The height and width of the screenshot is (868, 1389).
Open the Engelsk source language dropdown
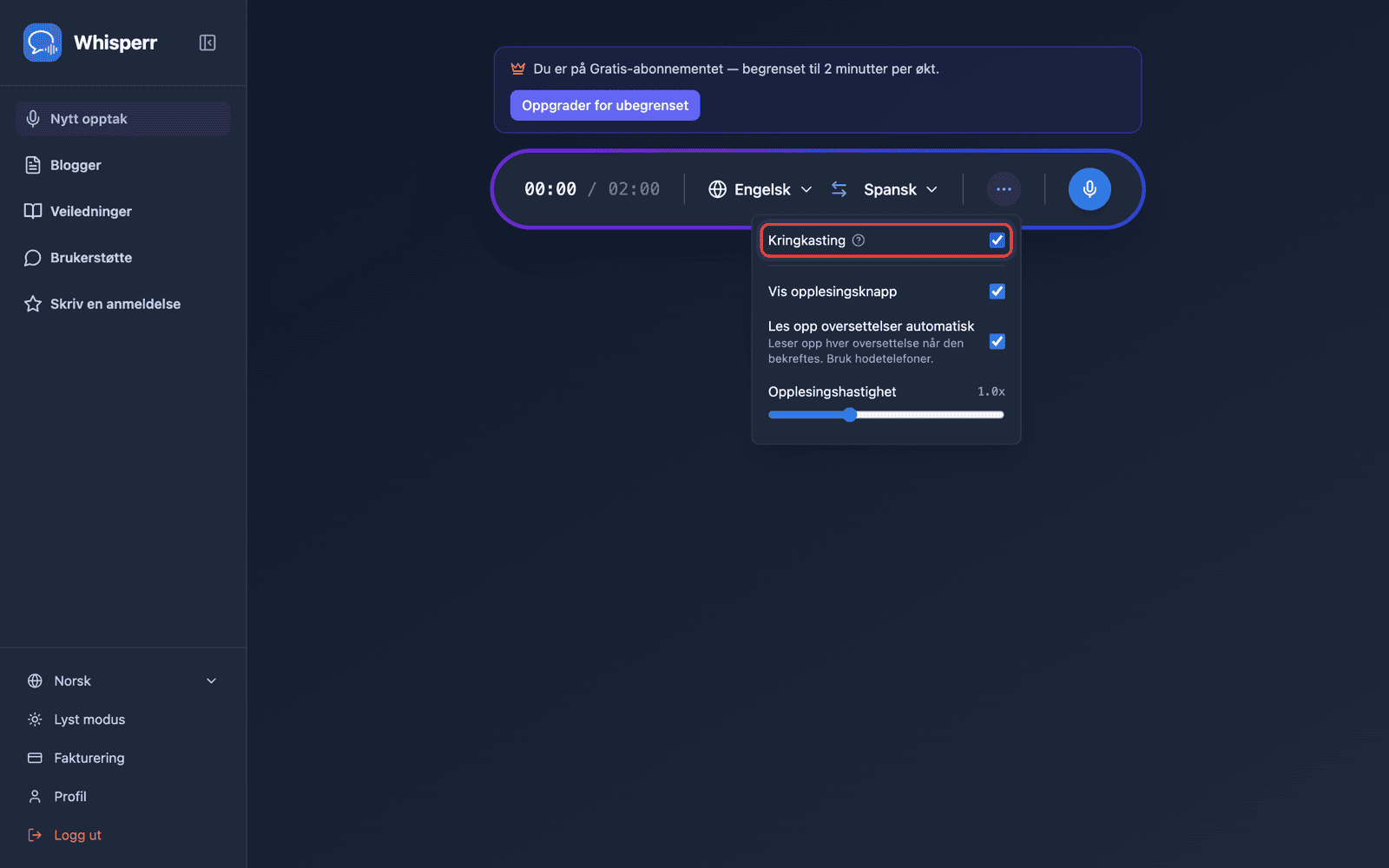(761, 189)
